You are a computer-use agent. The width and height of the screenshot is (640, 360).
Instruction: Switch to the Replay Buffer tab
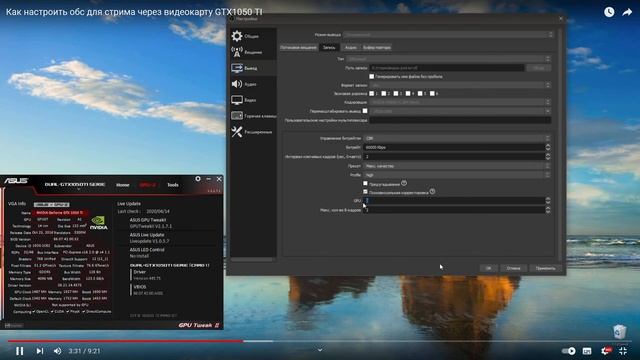[377, 47]
